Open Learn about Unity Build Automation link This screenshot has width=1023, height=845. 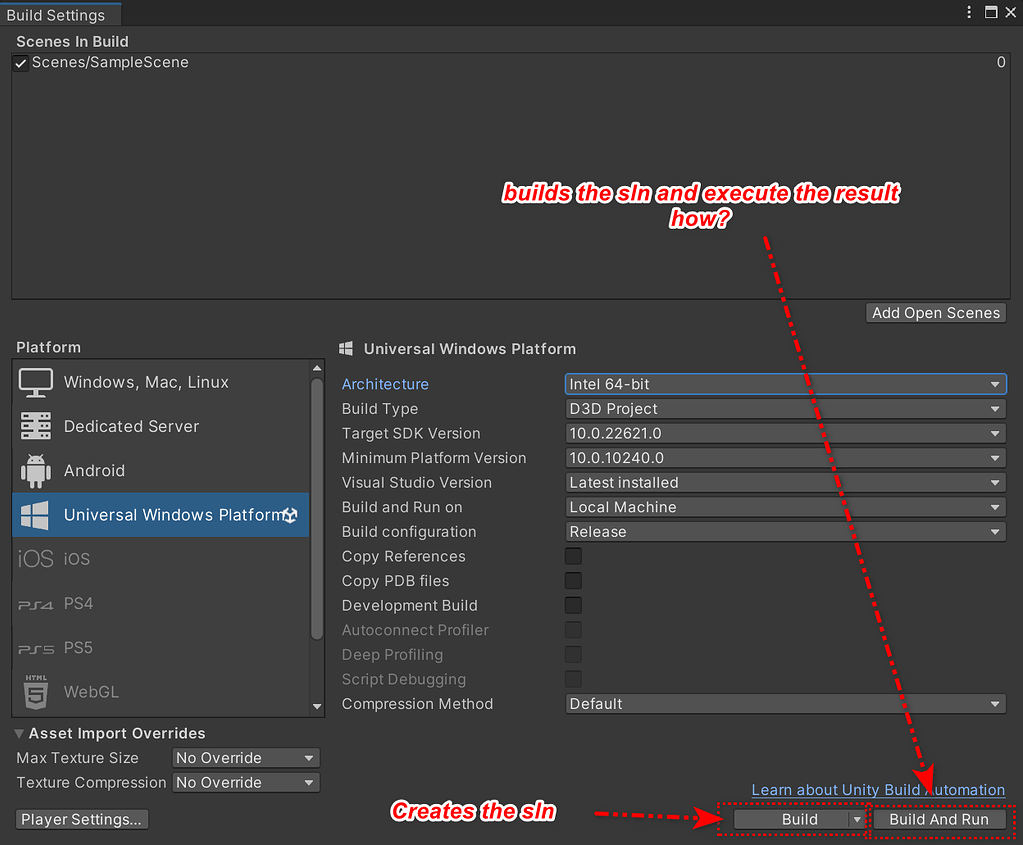(x=877, y=789)
